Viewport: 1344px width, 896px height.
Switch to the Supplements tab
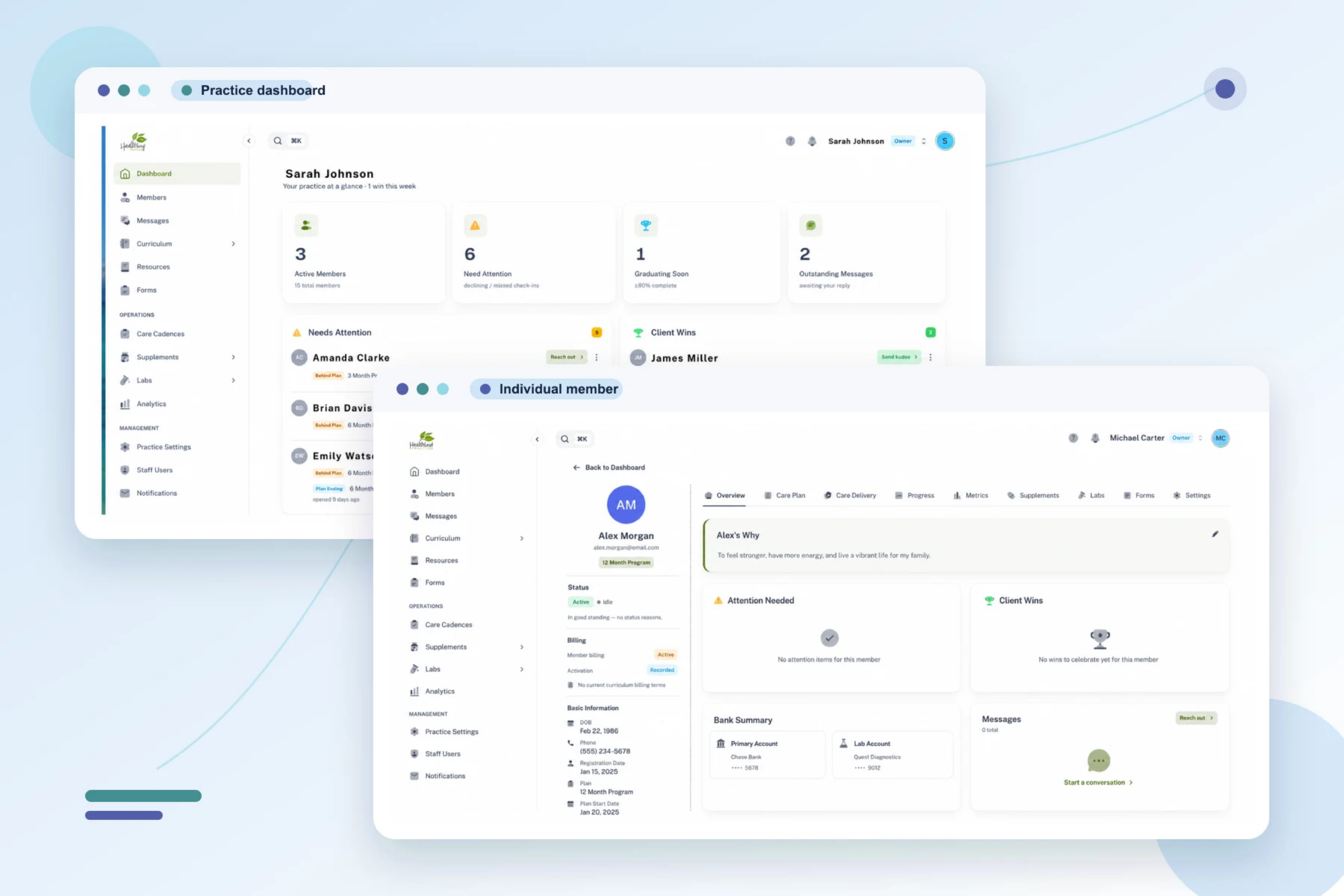pos(1033,496)
